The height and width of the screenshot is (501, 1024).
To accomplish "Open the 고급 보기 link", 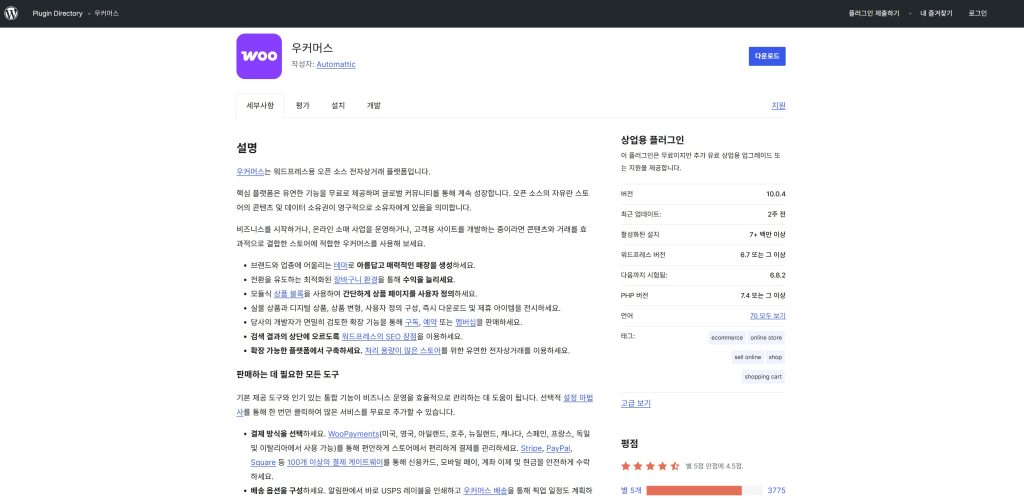I will (x=635, y=403).
